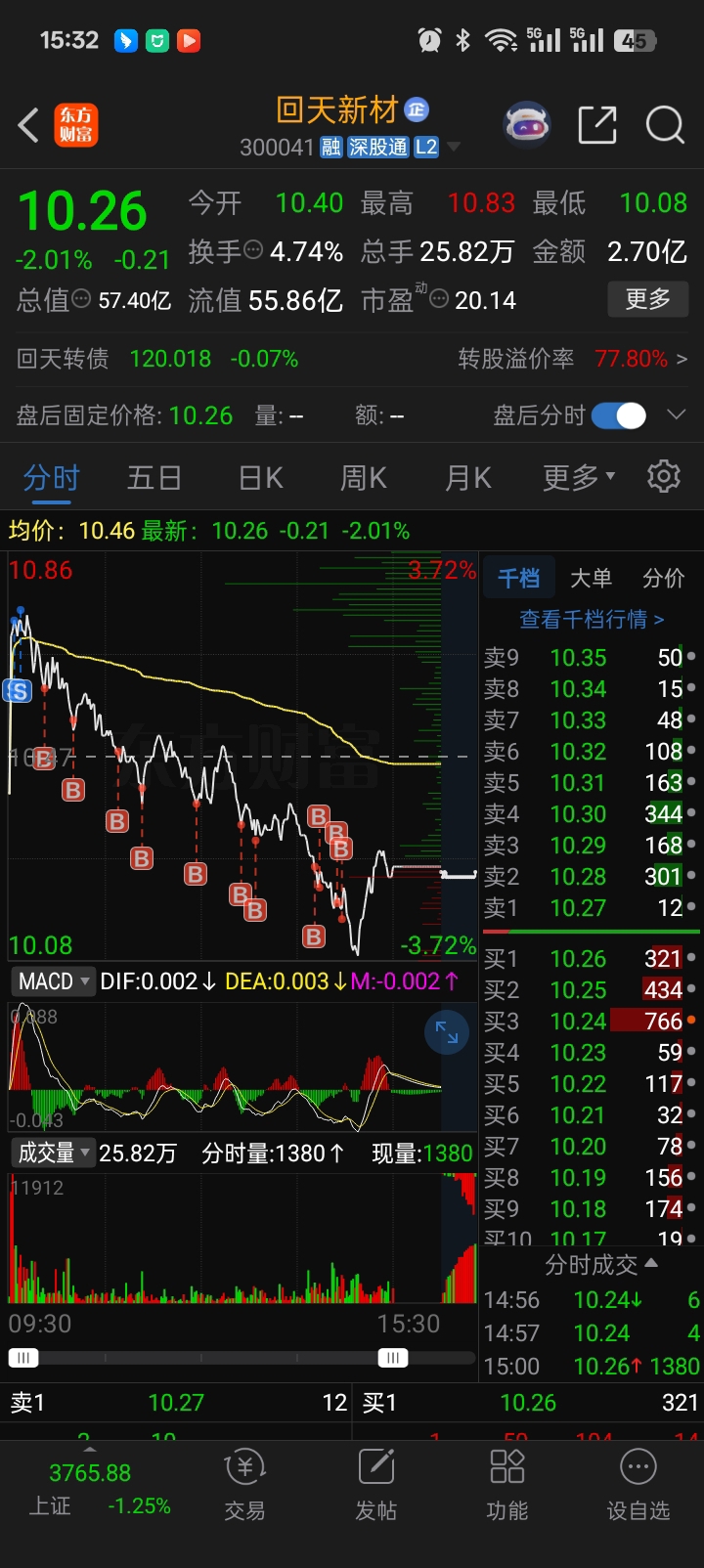The width and height of the screenshot is (704, 1568).
Task: Open the 东方财富 logo home icon
Action: [75, 125]
